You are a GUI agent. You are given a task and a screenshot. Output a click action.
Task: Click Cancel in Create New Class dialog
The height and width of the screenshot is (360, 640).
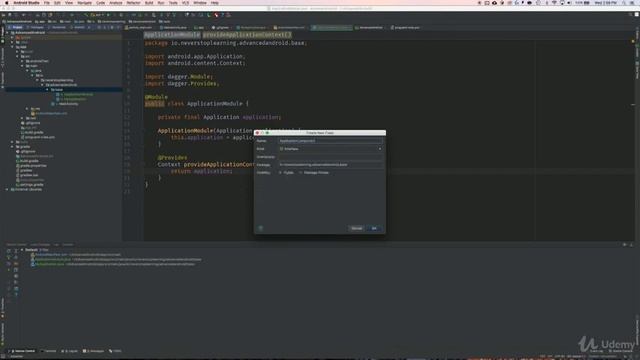tap(356, 228)
